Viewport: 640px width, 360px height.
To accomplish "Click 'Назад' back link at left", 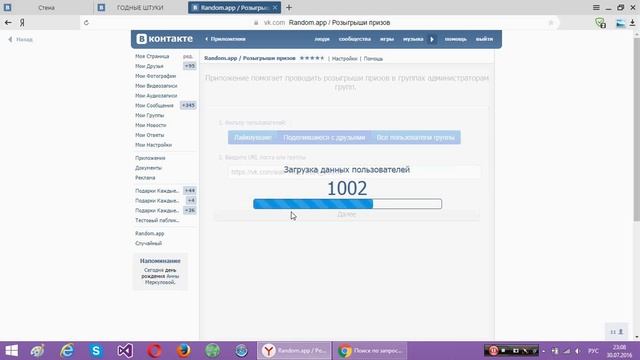I will pos(20,40).
